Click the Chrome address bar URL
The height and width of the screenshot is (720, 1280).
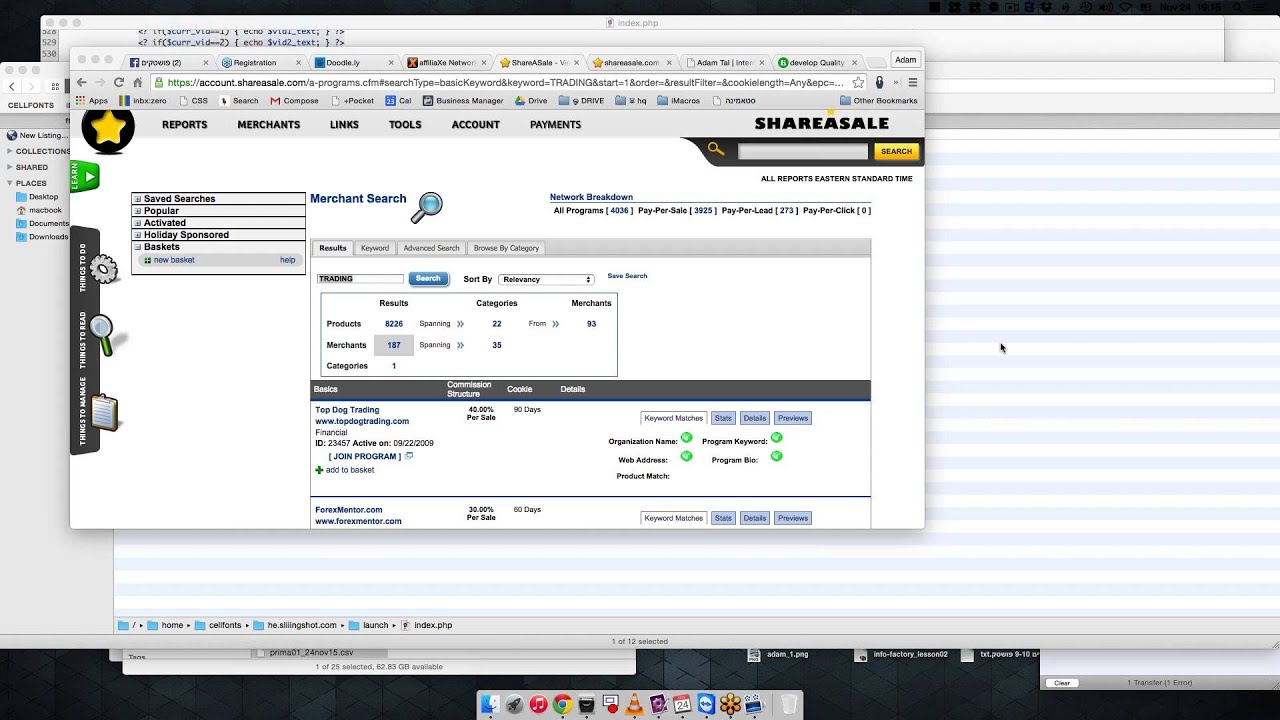pos(505,83)
